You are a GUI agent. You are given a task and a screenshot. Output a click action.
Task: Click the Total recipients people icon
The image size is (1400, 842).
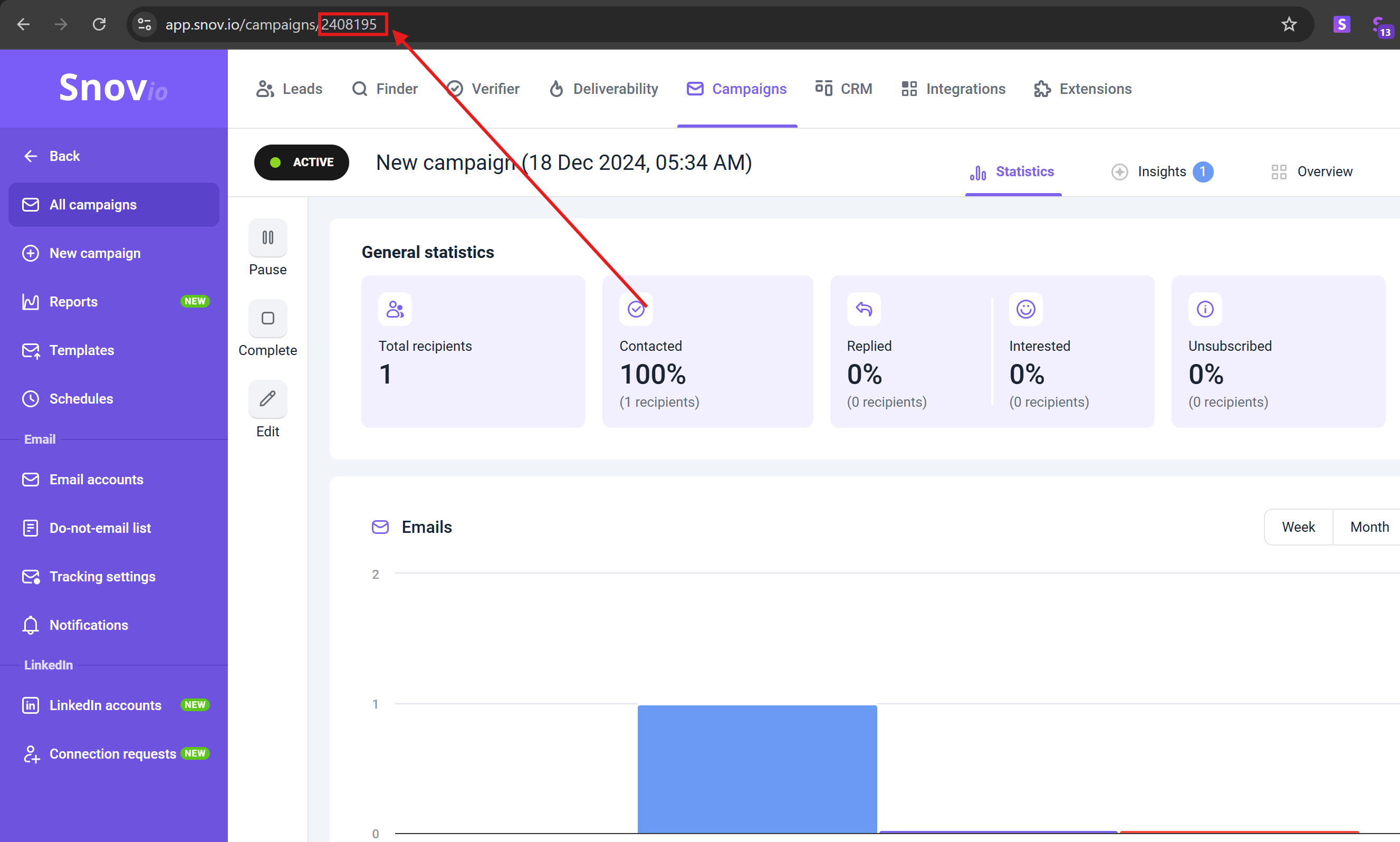coord(395,309)
